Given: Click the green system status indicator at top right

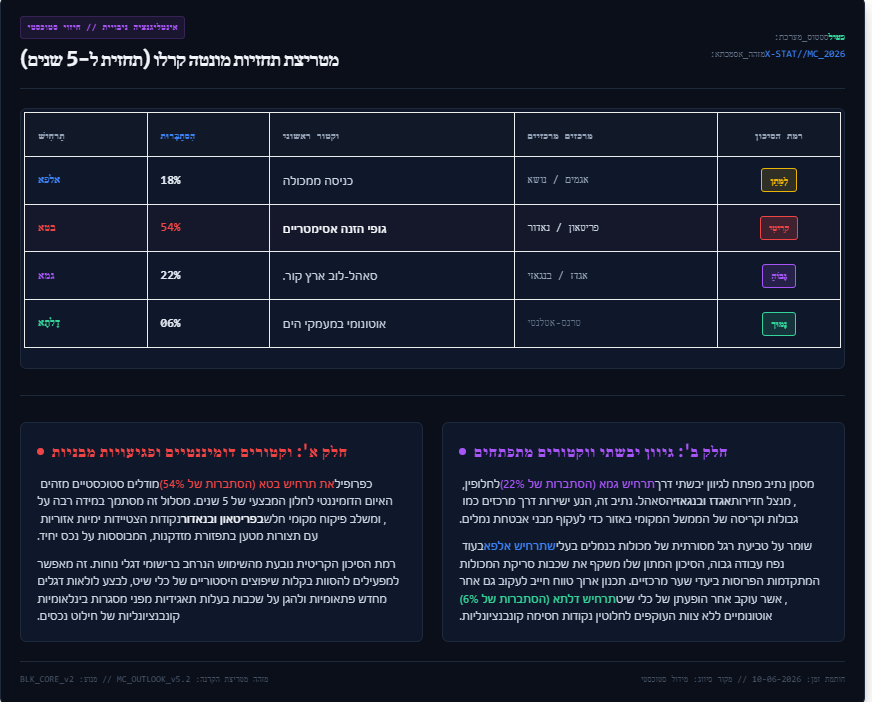Looking at the screenshot, I should click(836, 37).
